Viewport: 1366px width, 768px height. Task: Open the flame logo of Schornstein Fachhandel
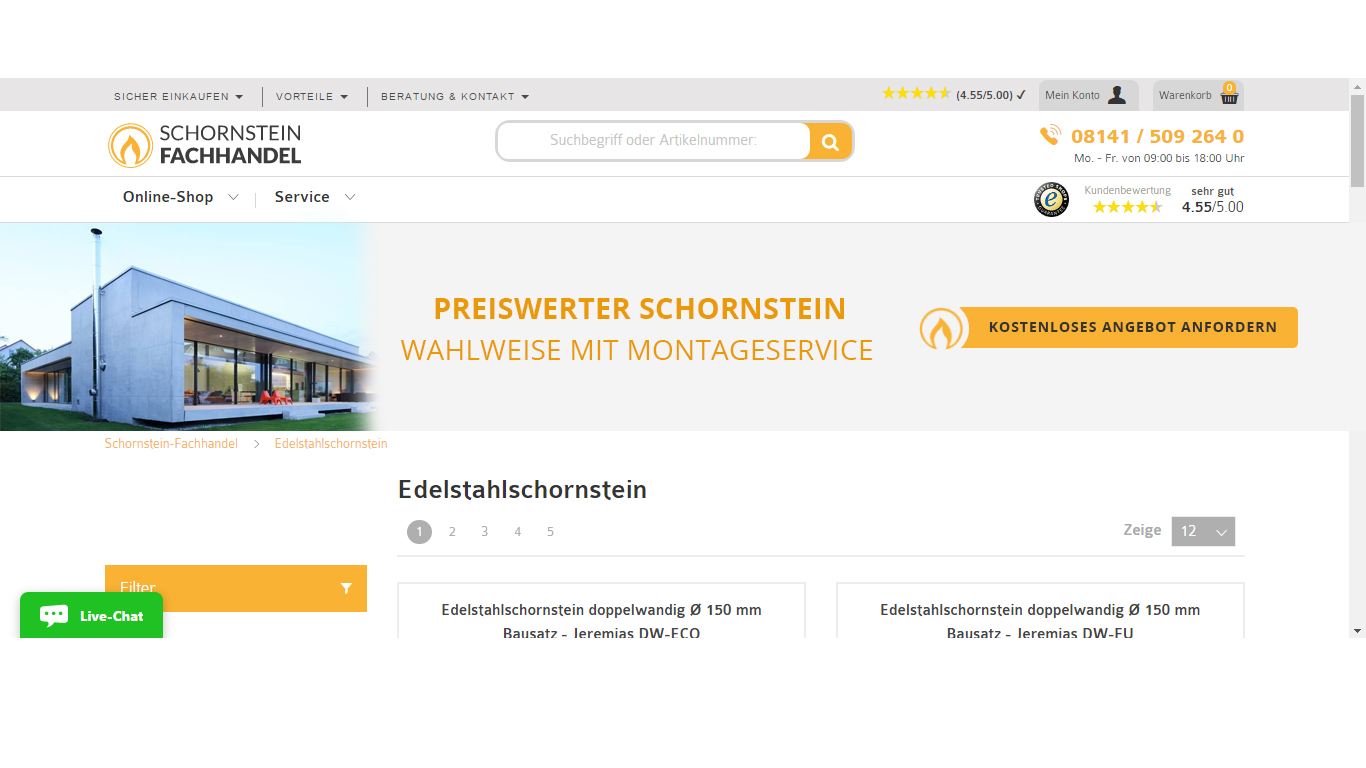[x=130, y=144]
